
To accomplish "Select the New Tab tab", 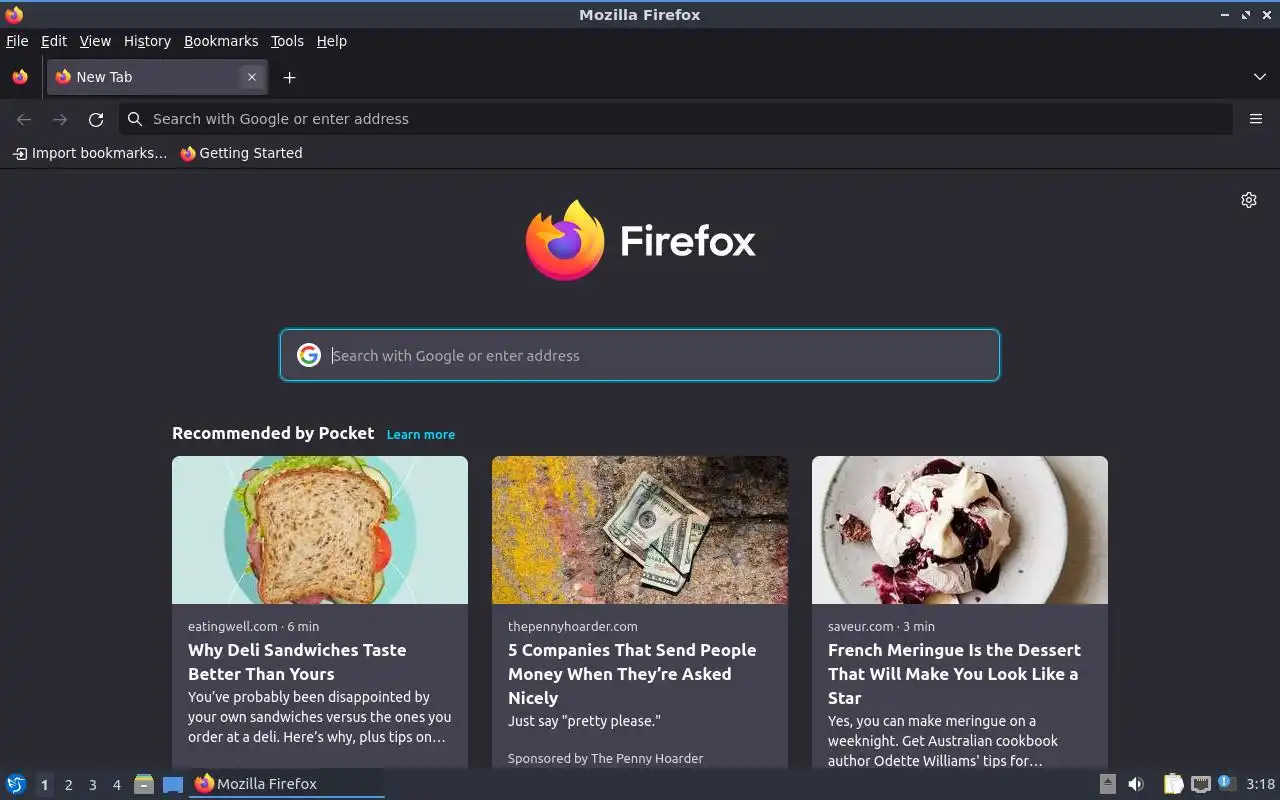I will click(x=156, y=77).
